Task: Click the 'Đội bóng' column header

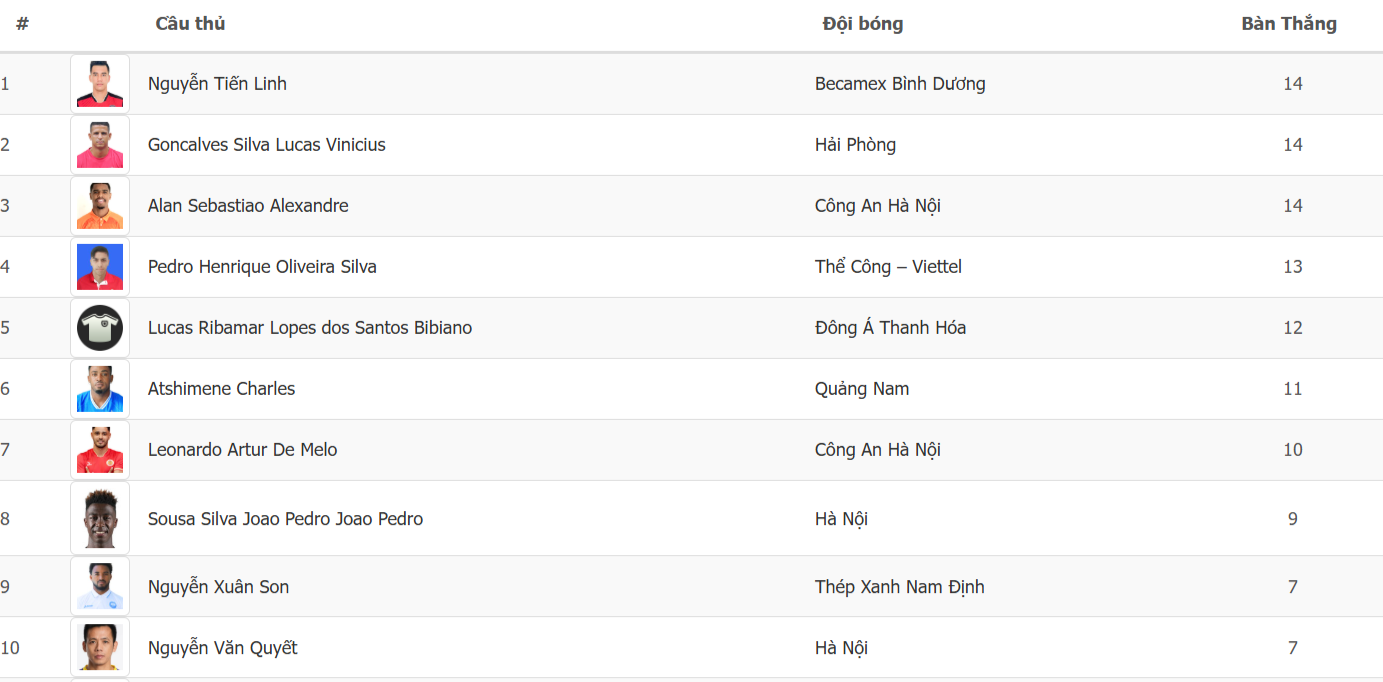Action: coord(862,24)
